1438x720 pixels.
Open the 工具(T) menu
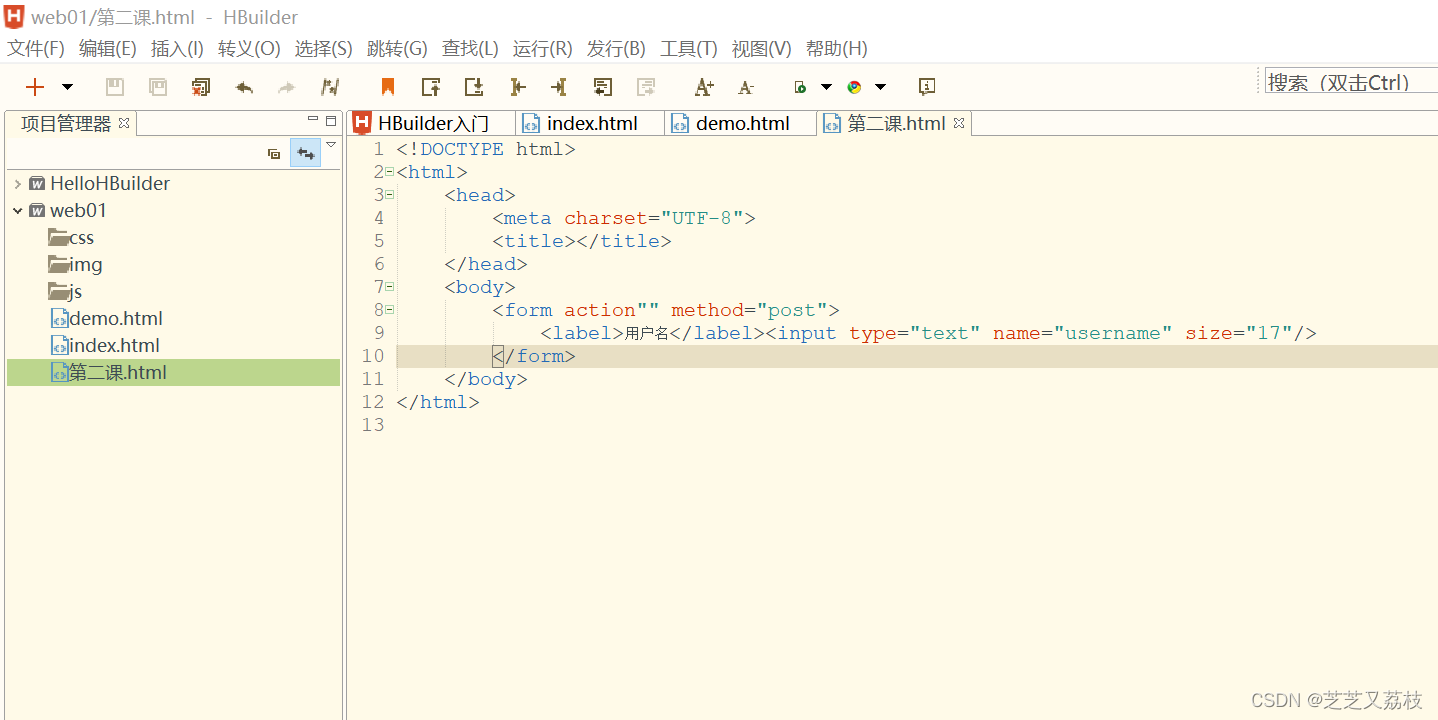[688, 48]
